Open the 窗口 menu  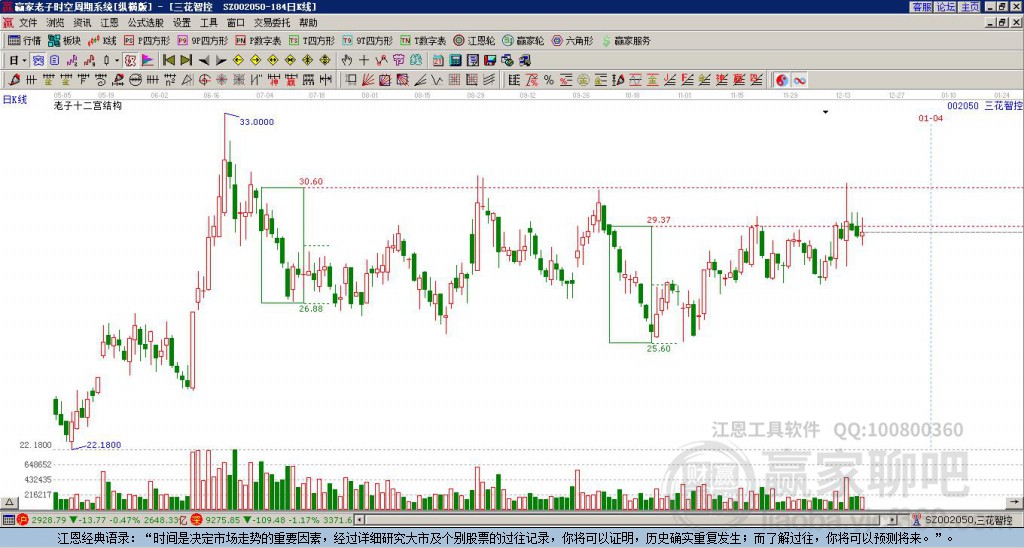[235, 23]
